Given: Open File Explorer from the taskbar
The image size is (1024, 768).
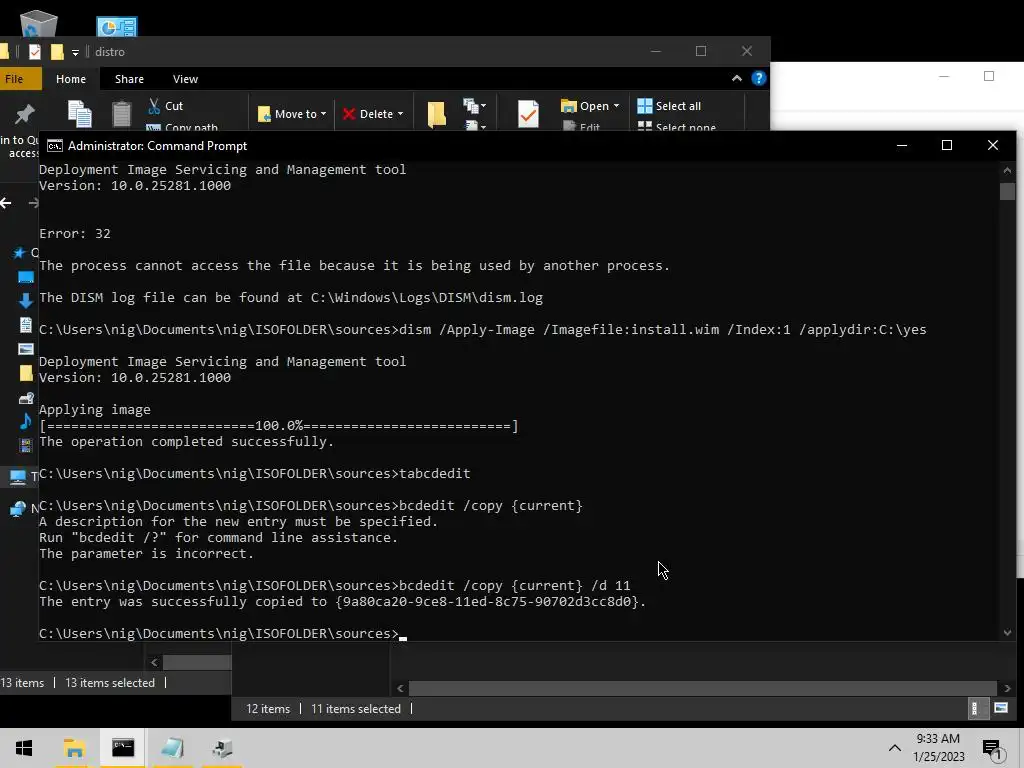Looking at the screenshot, I should pos(74,748).
